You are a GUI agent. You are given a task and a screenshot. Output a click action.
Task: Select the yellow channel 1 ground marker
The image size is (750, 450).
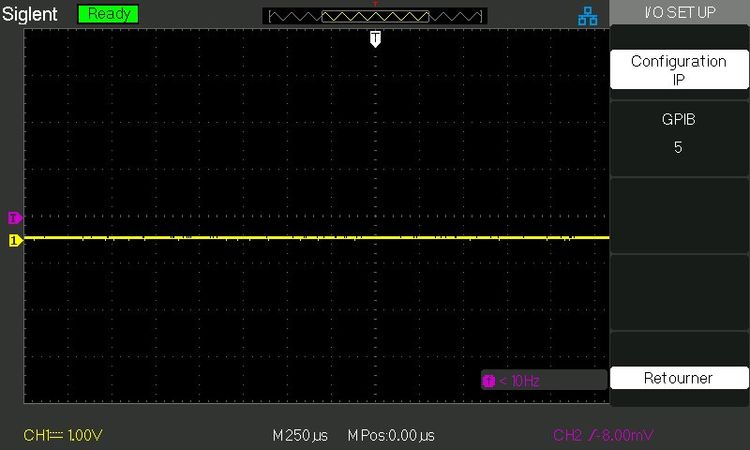click(15, 240)
